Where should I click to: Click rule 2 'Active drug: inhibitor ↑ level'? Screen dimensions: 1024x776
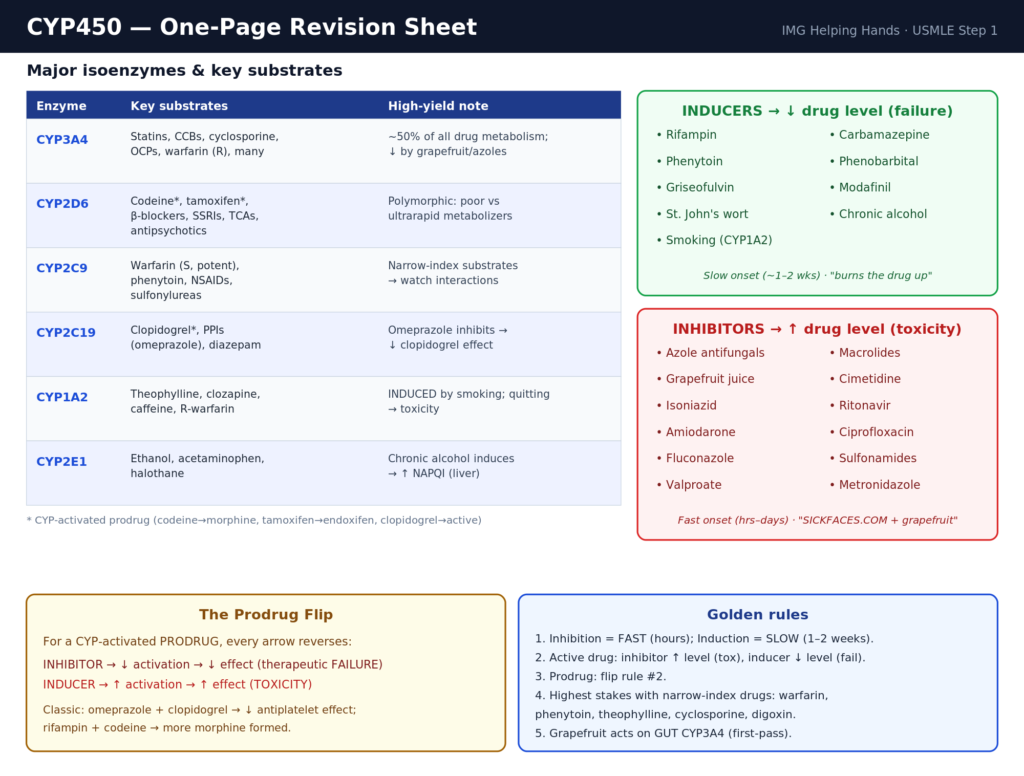(700, 658)
